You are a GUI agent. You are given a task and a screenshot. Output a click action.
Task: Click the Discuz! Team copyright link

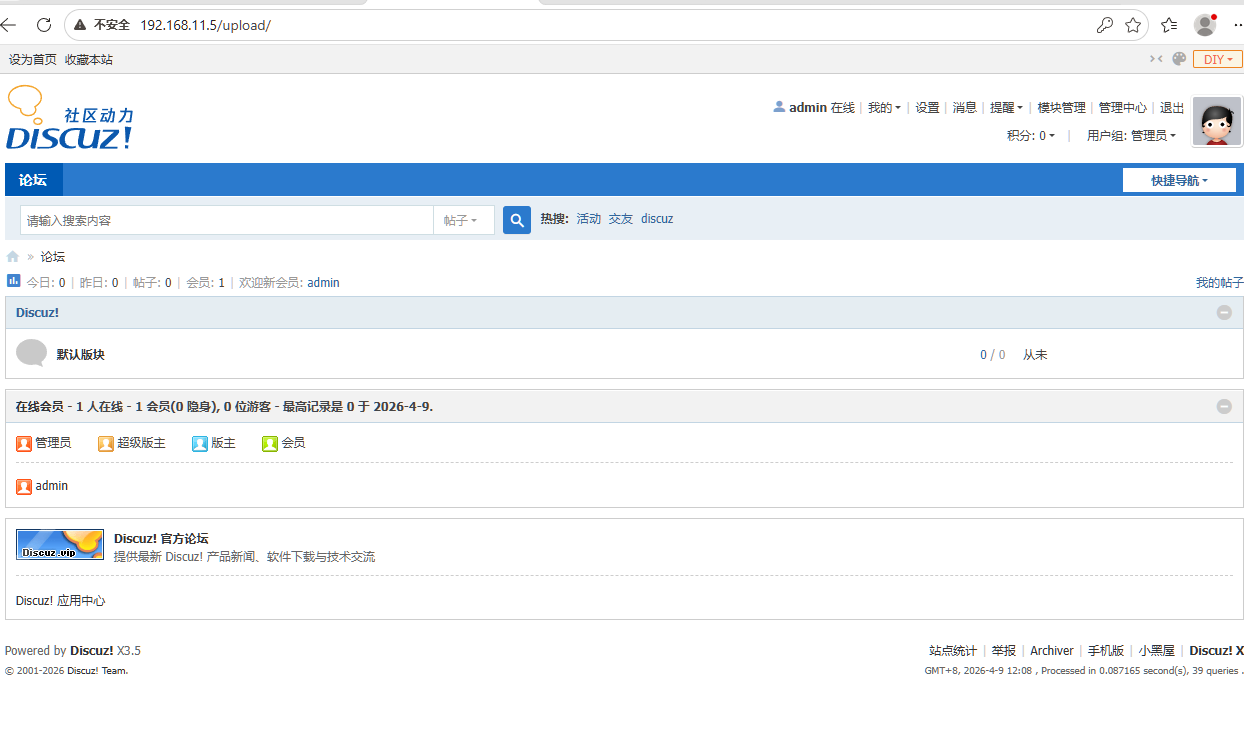97,671
